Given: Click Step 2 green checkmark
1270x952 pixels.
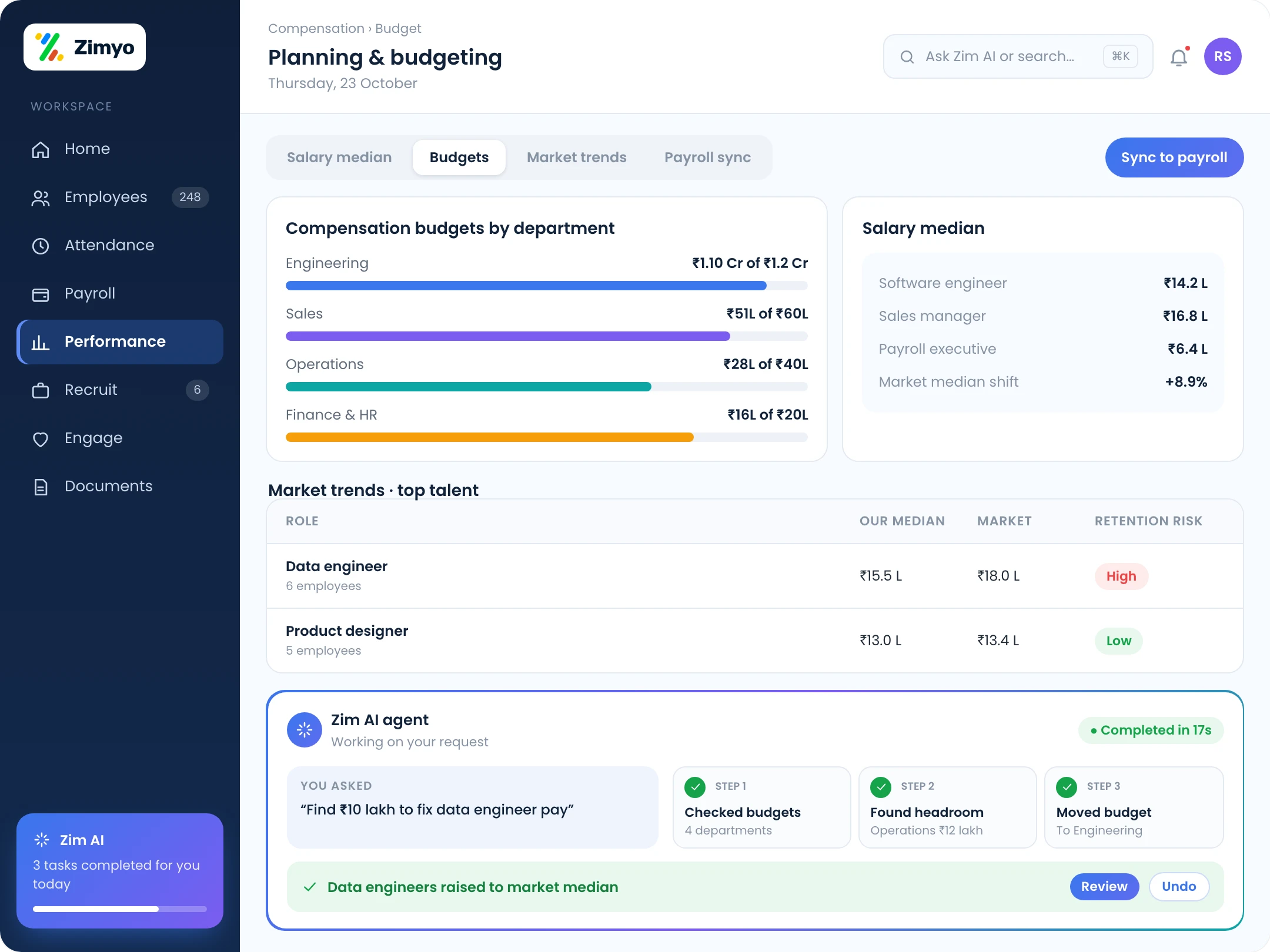Looking at the screenshot, I should [881, 787].
